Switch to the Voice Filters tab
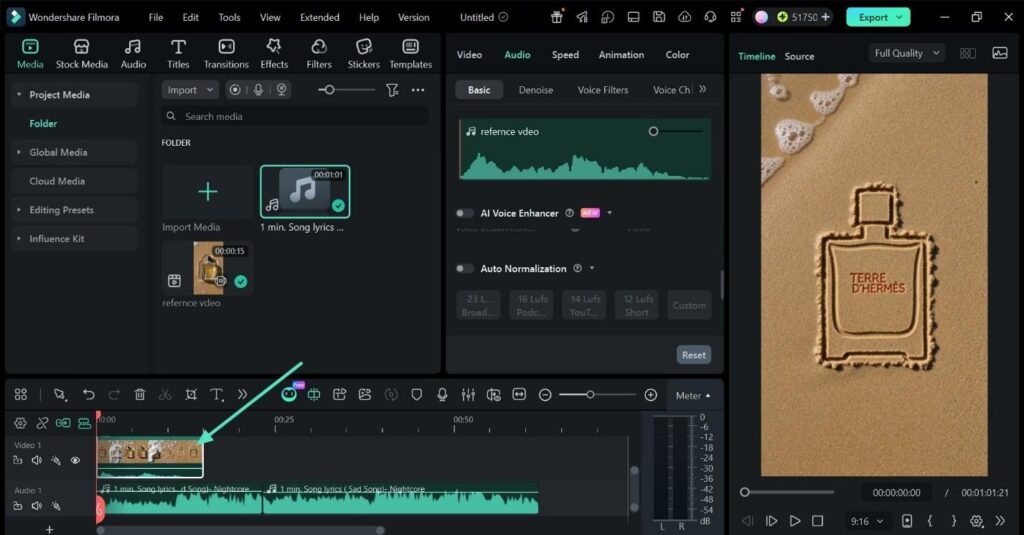Viewport: 1024px width, 535px height. pos(603,90)
